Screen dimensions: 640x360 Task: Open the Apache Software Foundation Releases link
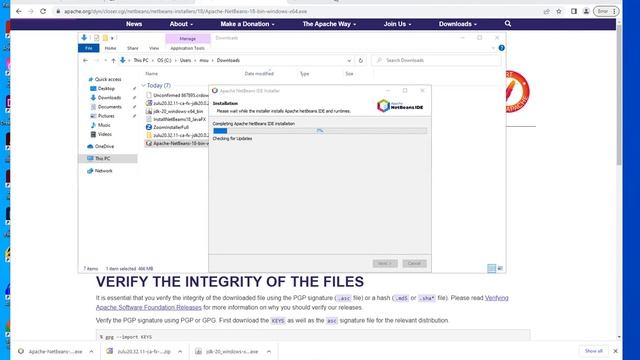coord(149,307)
